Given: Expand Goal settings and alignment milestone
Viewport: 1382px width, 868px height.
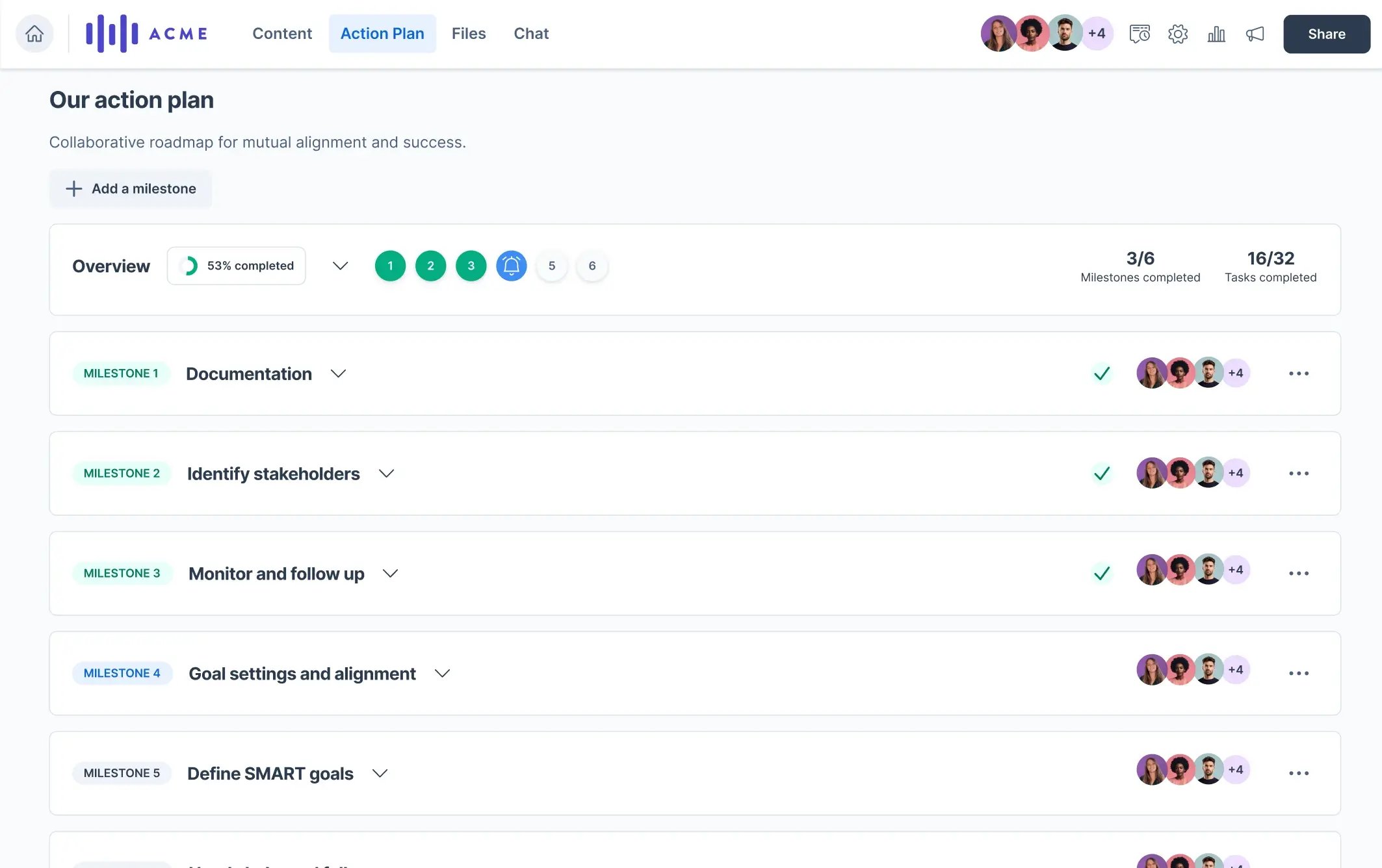Looking at the screenshot, I should coord(442,674).
